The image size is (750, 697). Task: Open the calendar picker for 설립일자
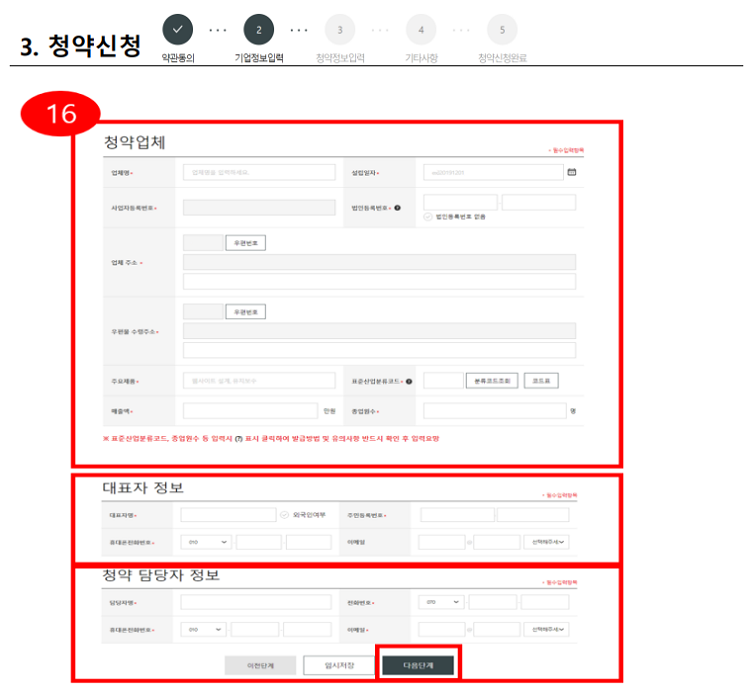(x=572, y=172)
